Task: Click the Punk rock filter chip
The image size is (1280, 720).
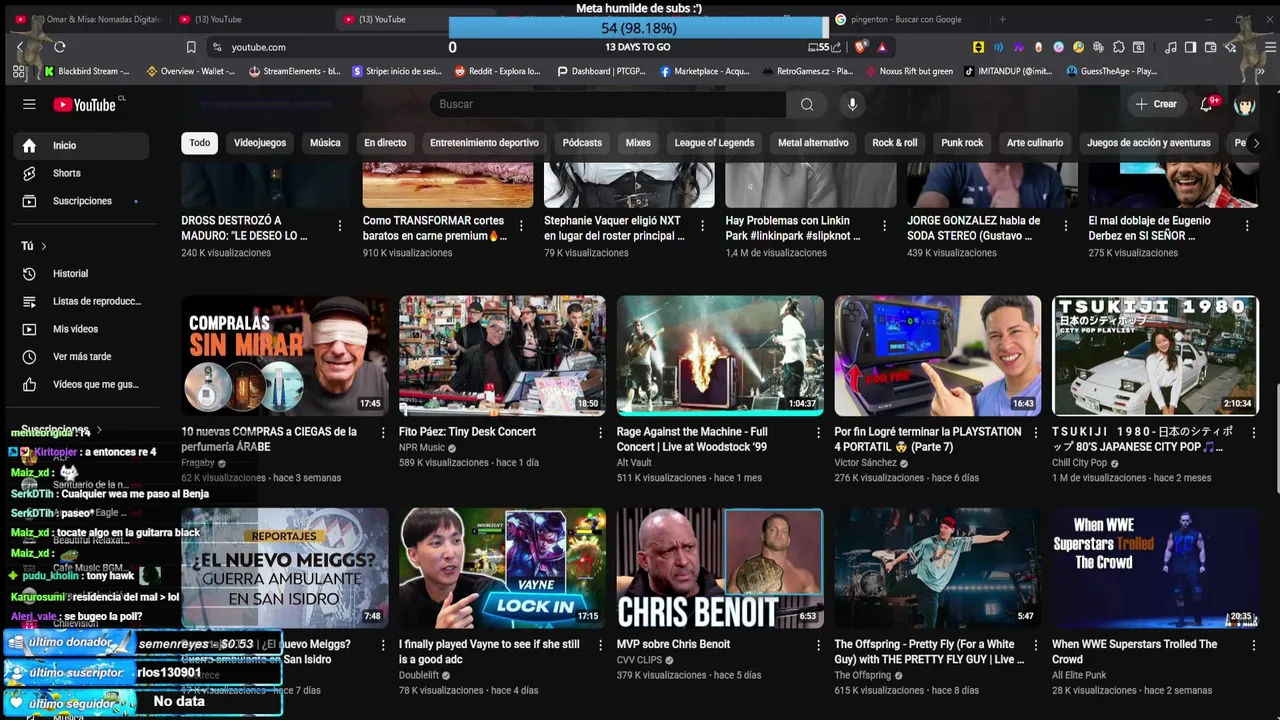Action: [x=962, y=143]
